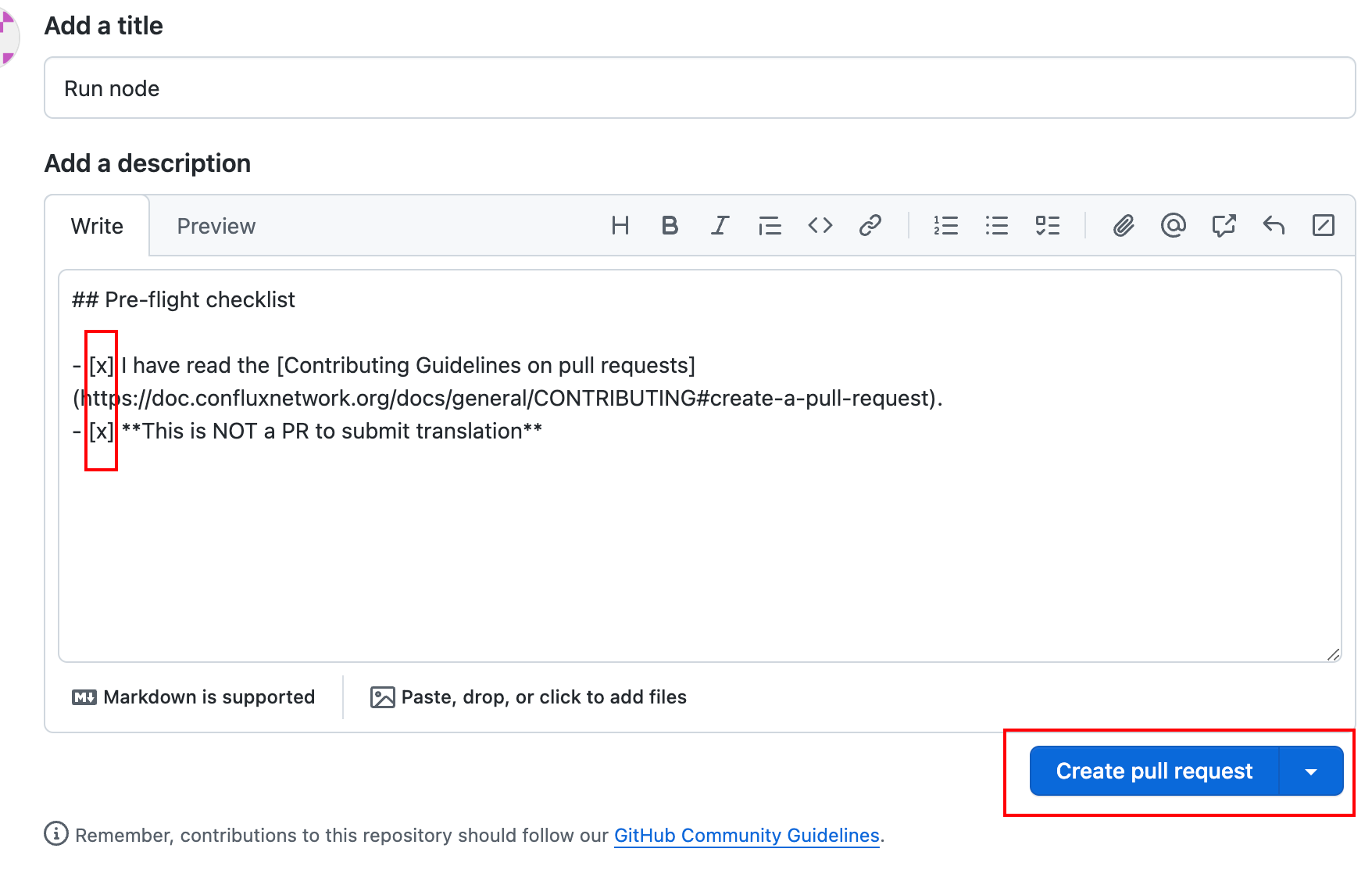Screen dimensions: 1372x888
Task: Open slash commands from the toolbar
Action: point(1324,226)
